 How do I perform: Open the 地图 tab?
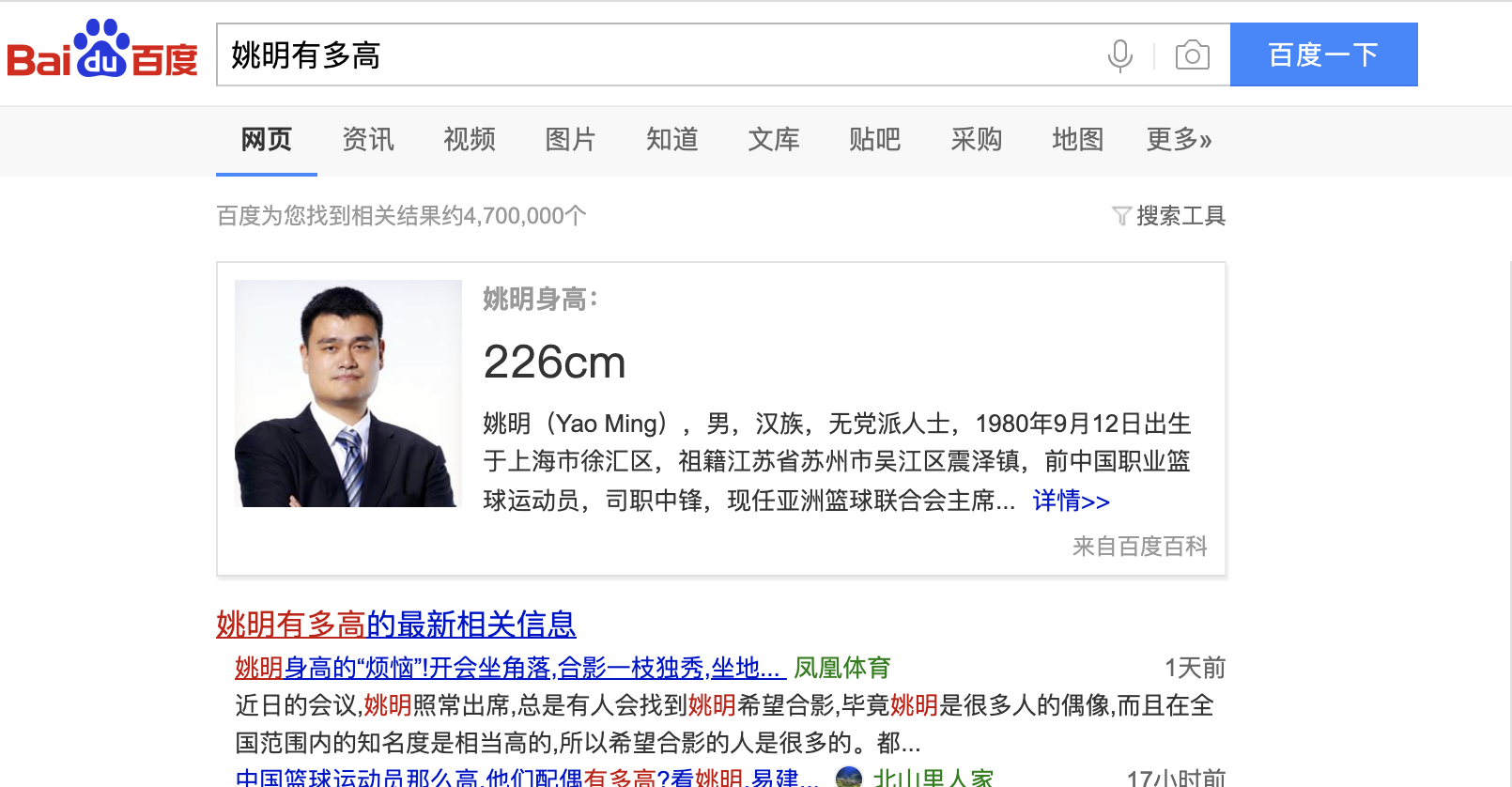(1078, 140)
